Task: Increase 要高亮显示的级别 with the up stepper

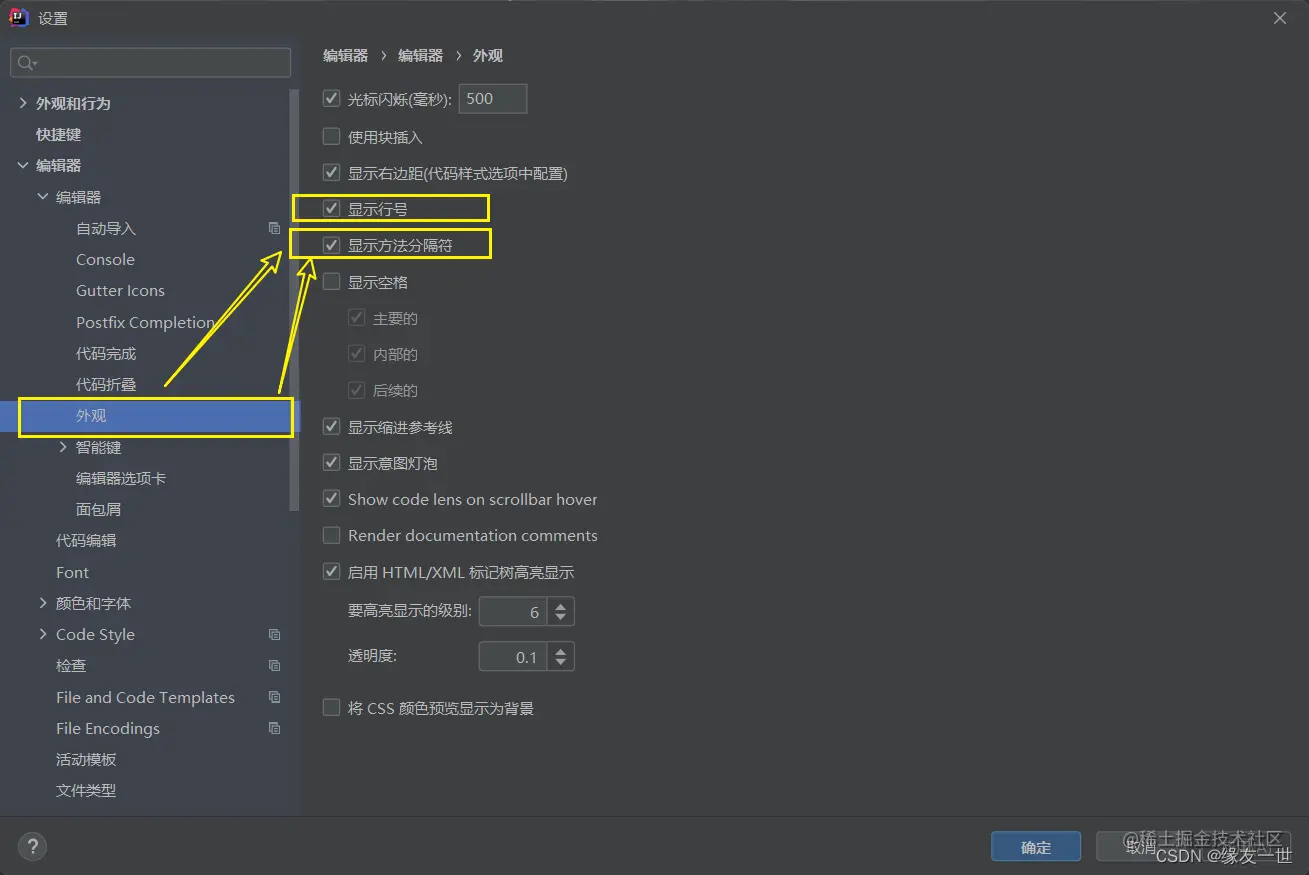Action: pos(561,605)
